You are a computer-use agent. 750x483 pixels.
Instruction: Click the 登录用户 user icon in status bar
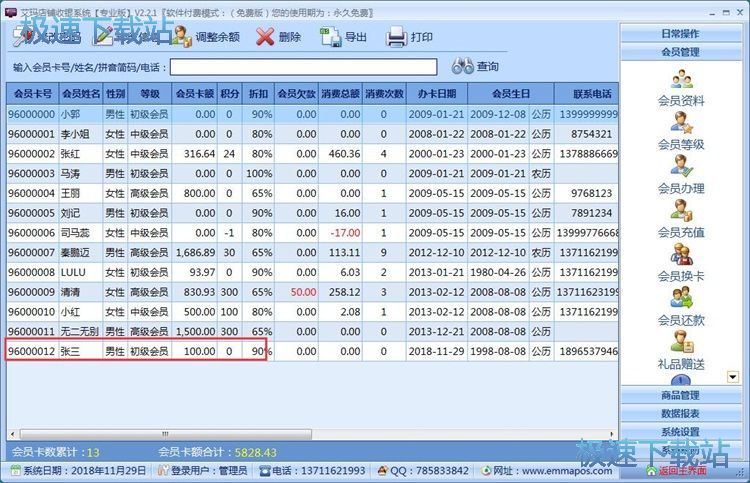[x=163, y=471]
